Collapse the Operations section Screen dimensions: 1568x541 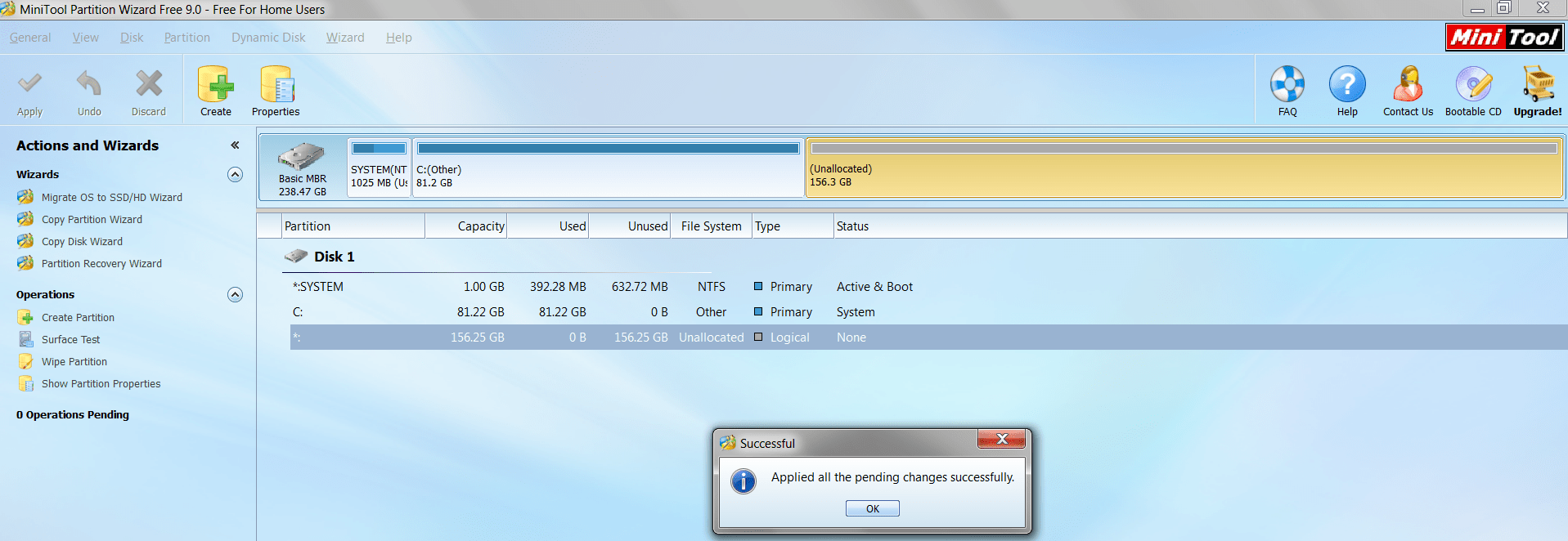point(235,294)
